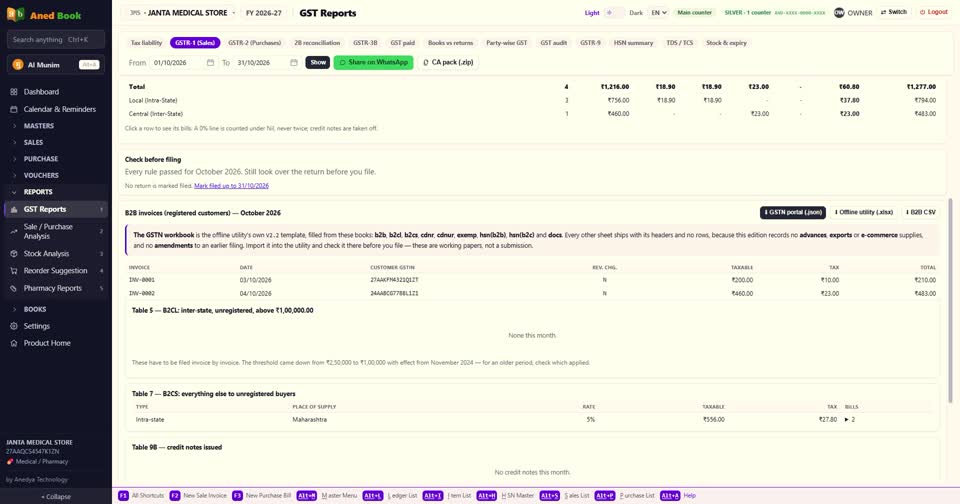Open invoice row INV-0001

[x=532, y=280]
